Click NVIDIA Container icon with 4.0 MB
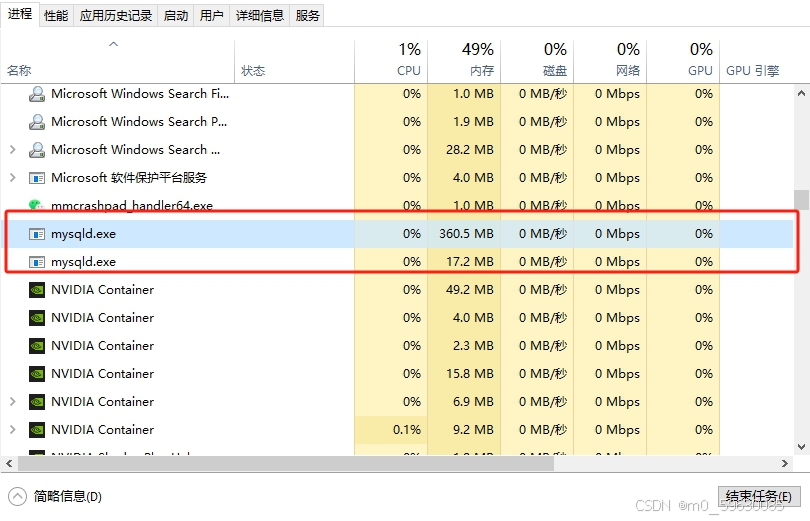Viewport: 810px width, 521px height. coord(37,318)
